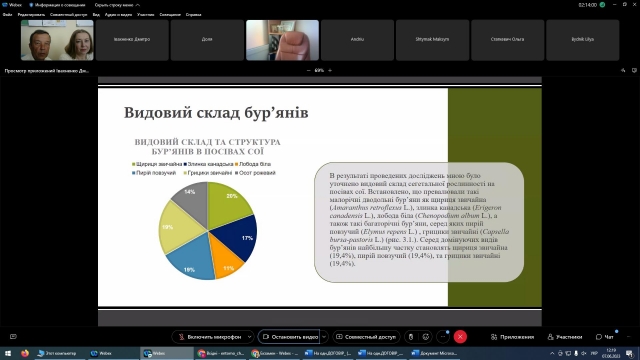This screenshot has height=360, width=640.
Task: Open the captions icon in bottom-left corner
Action: pyautogui.click(x=13, y=337)
